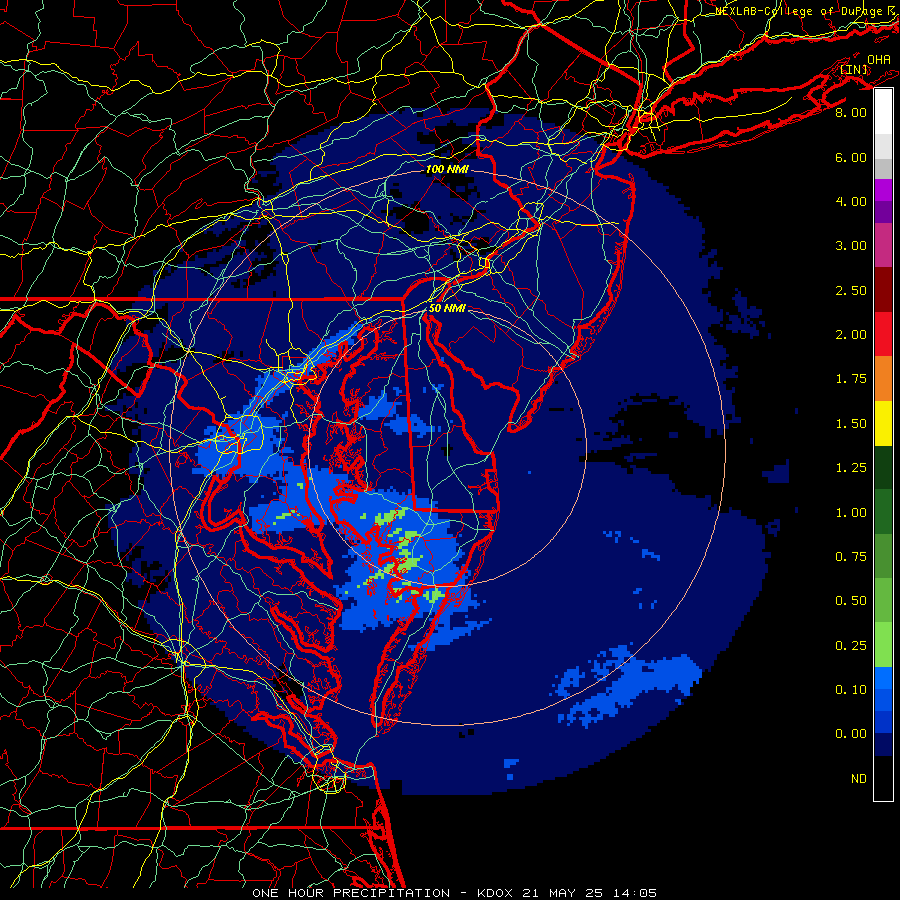Click the "ND" no-data legend label
The height and width of the screenshot is (900, 900).
(859, 779)
